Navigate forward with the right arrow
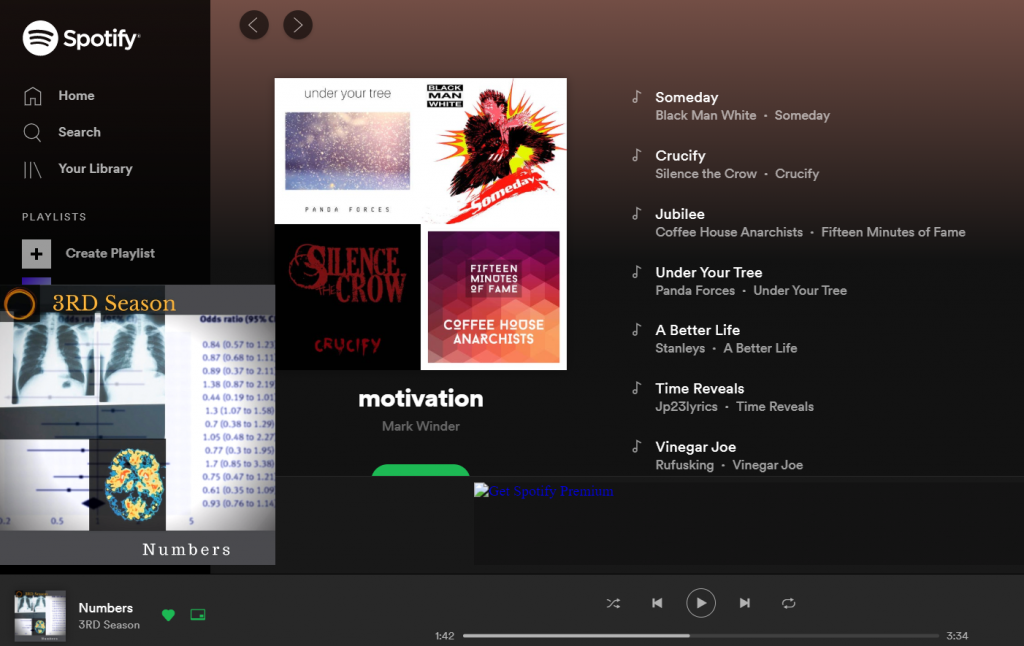The width and height of the screenshot is (1024, 646). (x=298, y=25)
